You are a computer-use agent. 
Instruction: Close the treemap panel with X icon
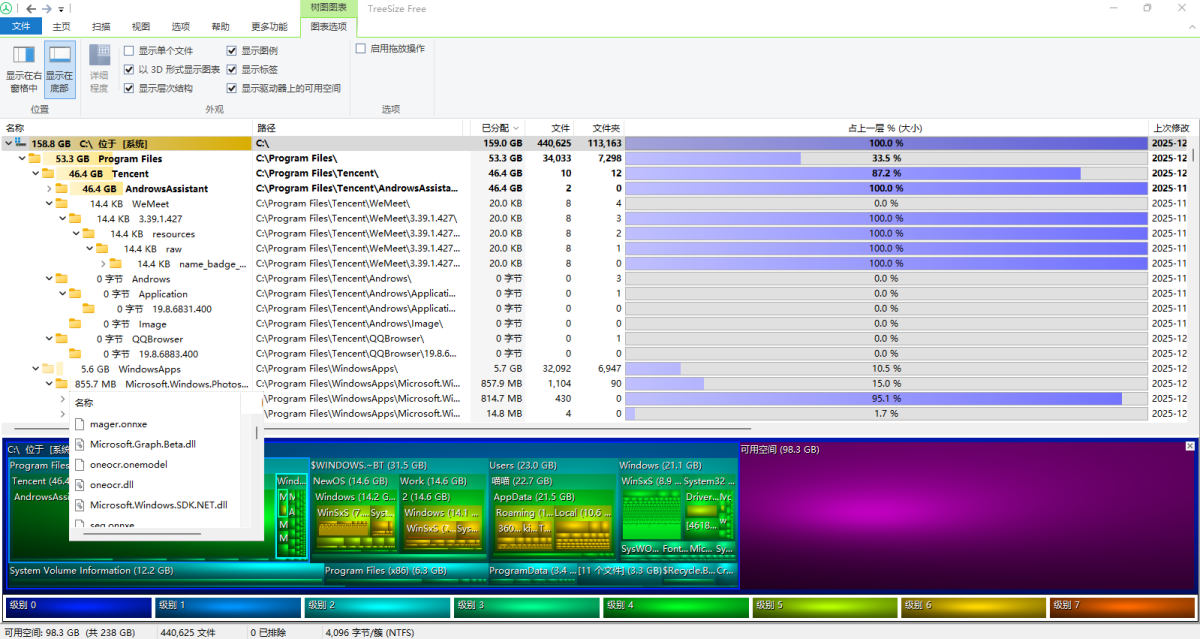click(x=1190, y=446)
